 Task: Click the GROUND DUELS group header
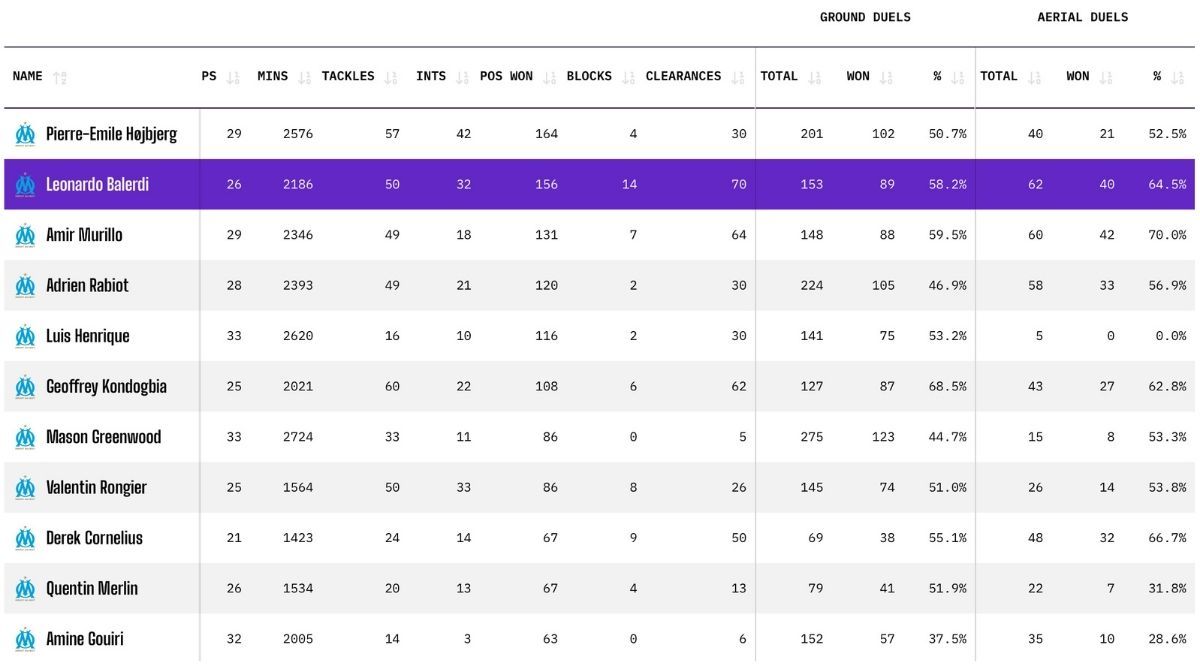pos(865,17)
